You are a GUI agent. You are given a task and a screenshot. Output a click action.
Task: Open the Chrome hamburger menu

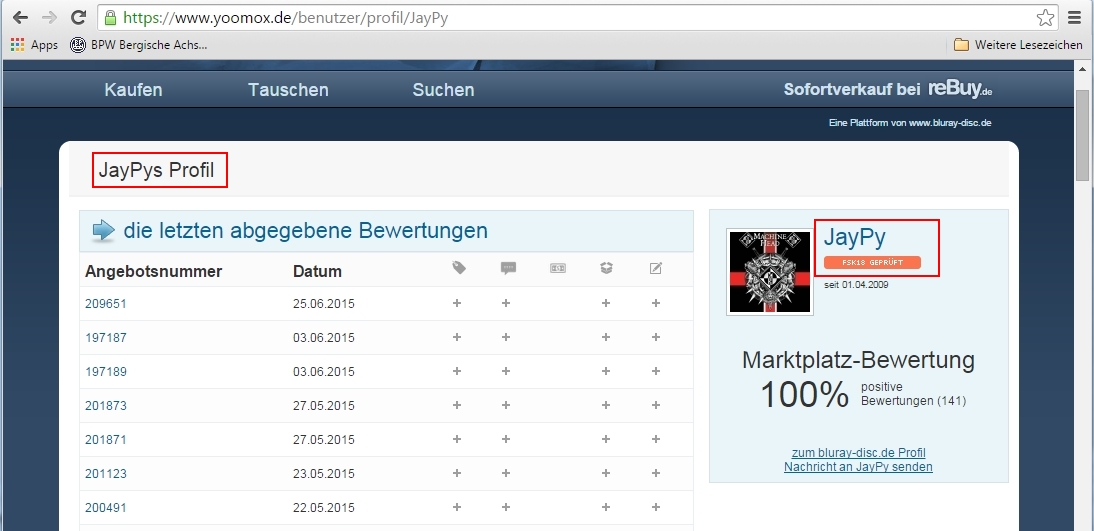click(x=1075, y=18)
